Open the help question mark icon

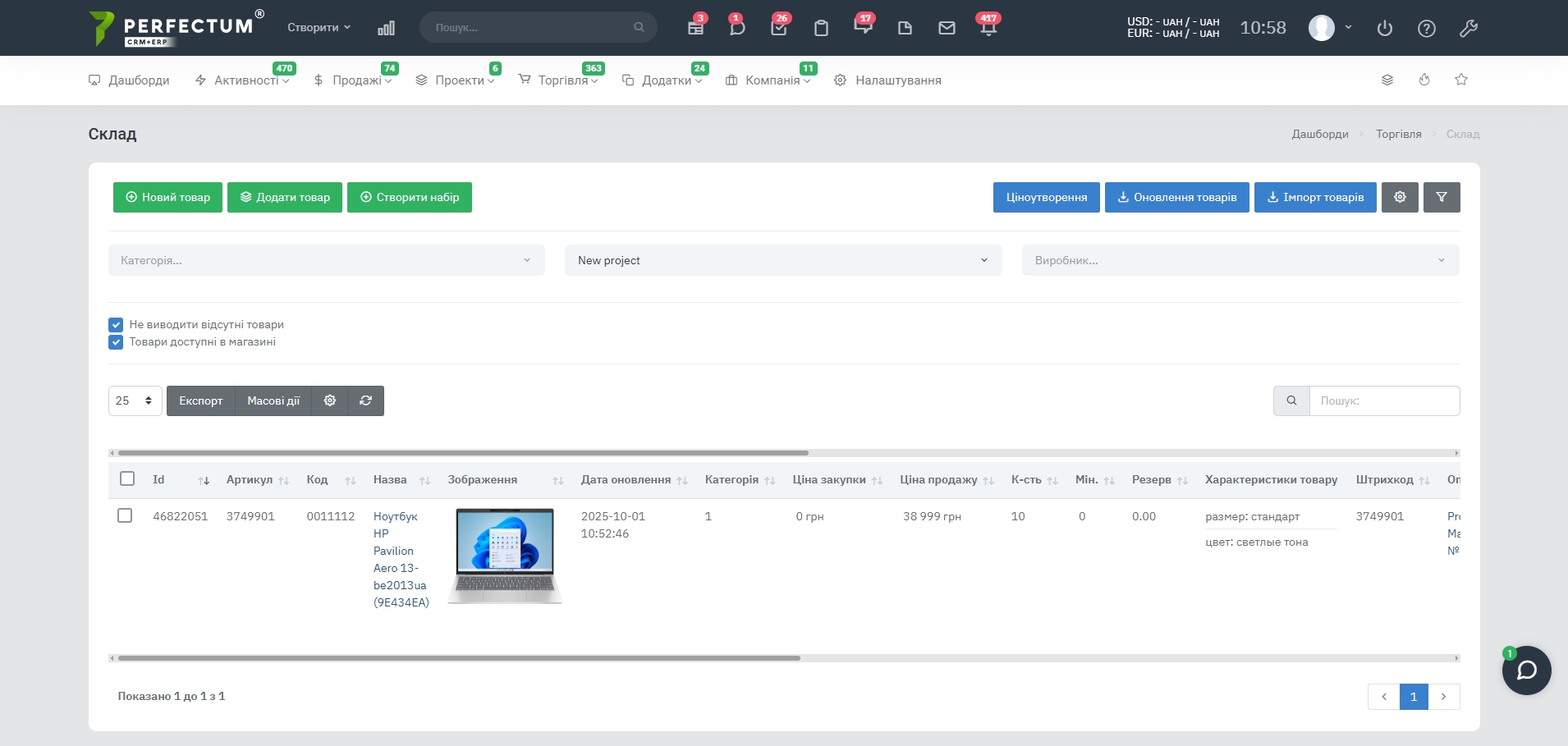[1427, 28]
